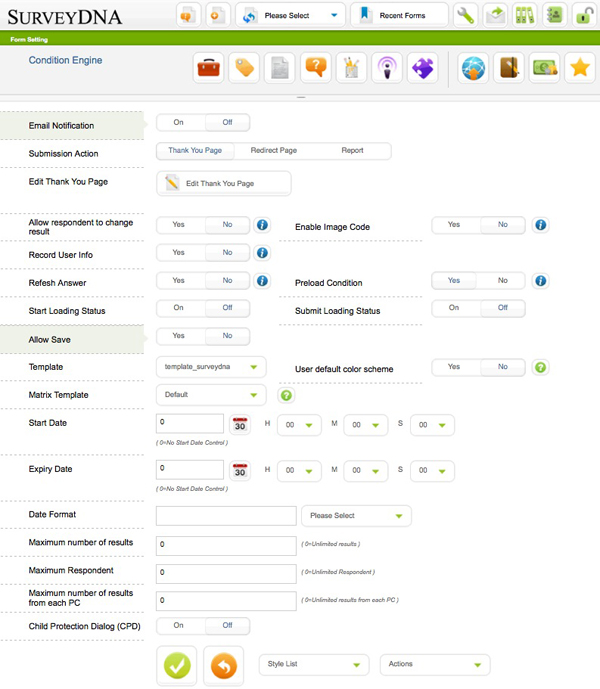Open the template_surveydna Template dropdown
600x689 pixels.
point(211,367)
